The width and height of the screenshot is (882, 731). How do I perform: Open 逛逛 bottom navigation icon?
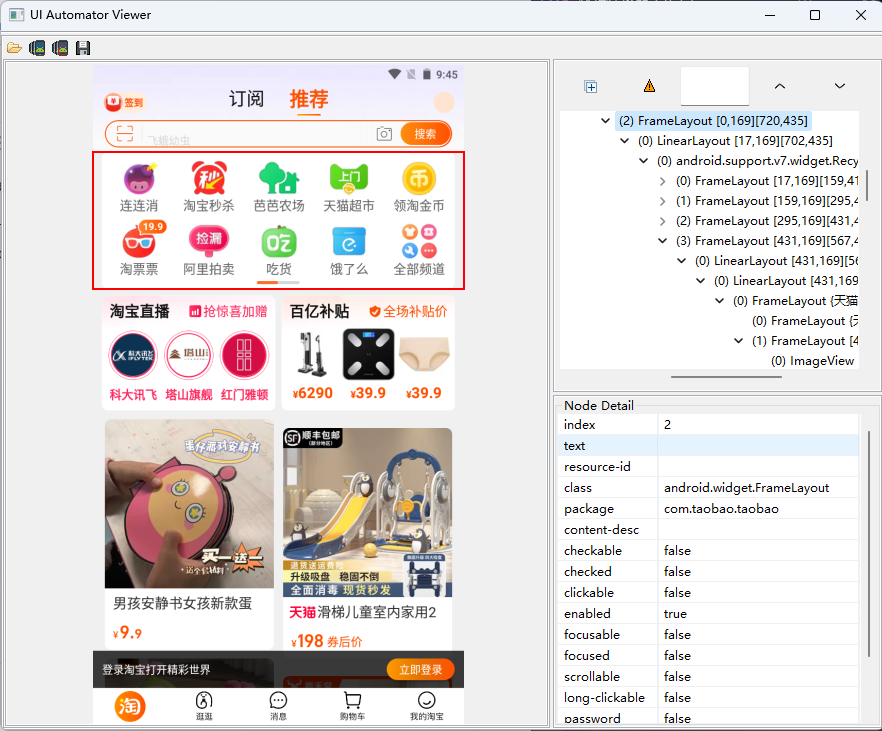(x=204, y=706)
